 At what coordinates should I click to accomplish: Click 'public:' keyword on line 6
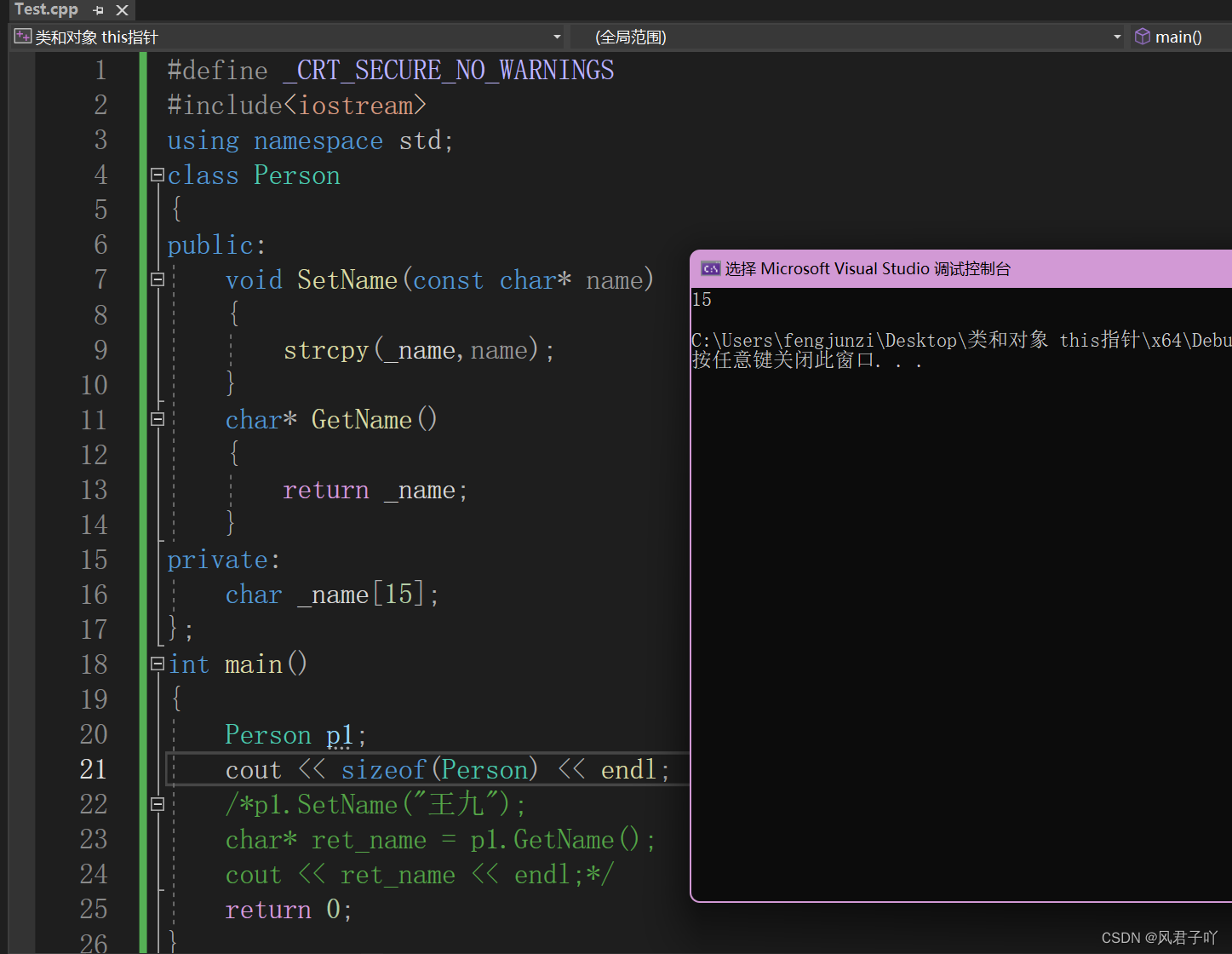[x=216, y=245]
